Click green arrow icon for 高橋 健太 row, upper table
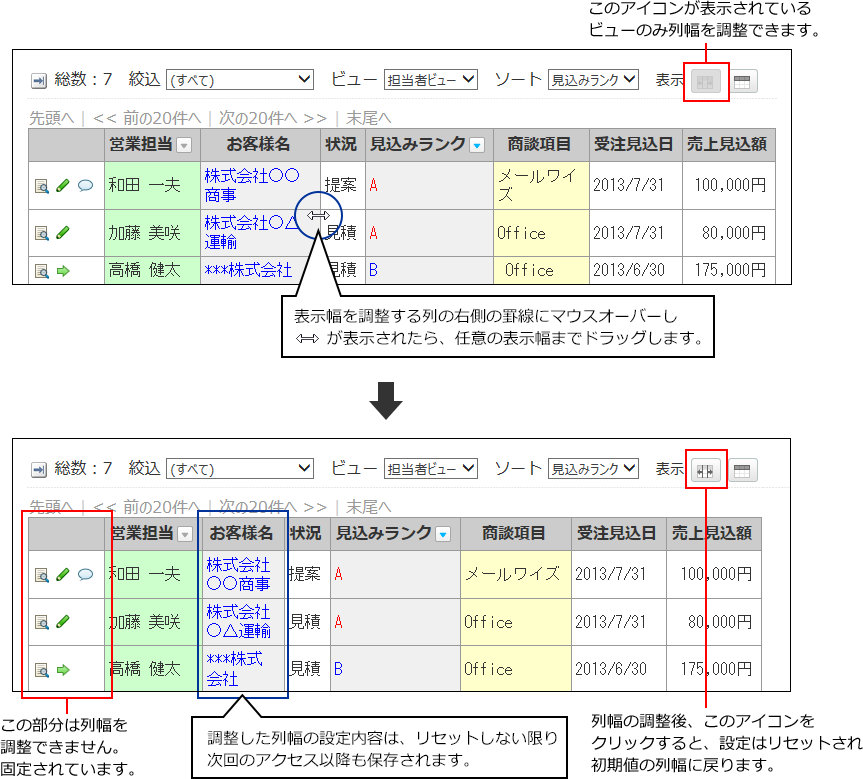The height and width of the screenshot is (779, 863). [x=63, y=271]
